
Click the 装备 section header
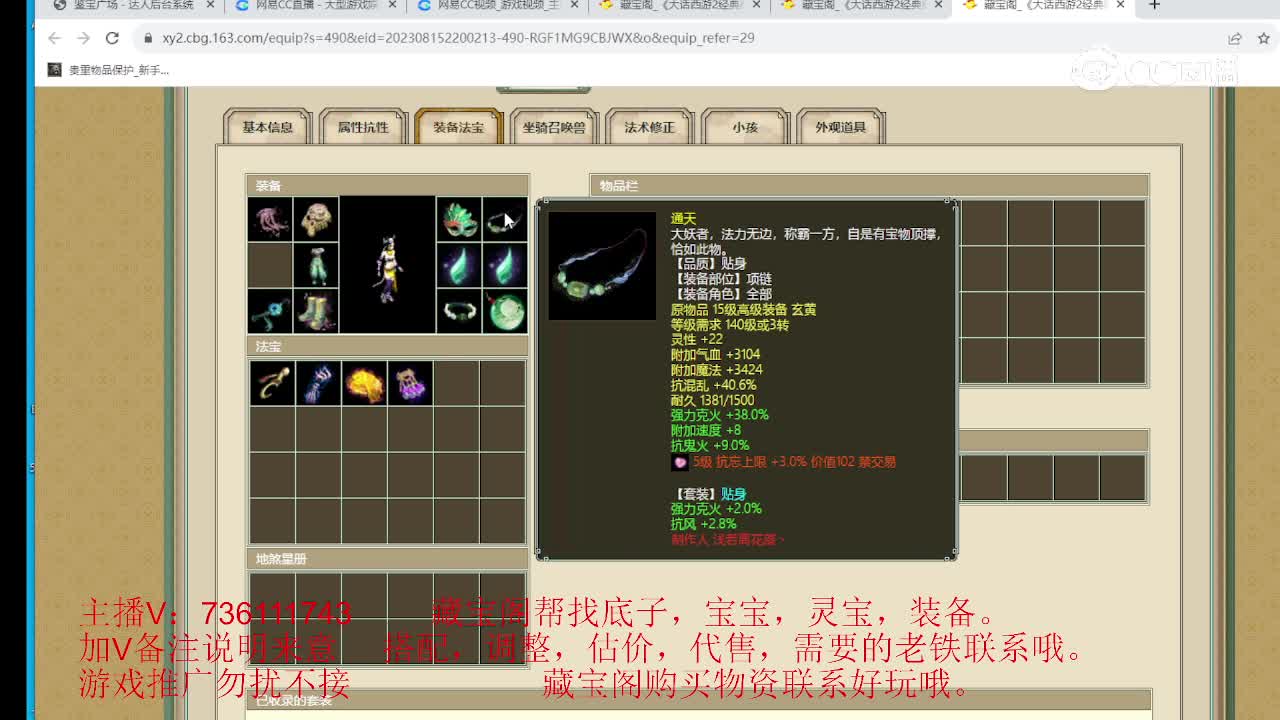(388, 186)
